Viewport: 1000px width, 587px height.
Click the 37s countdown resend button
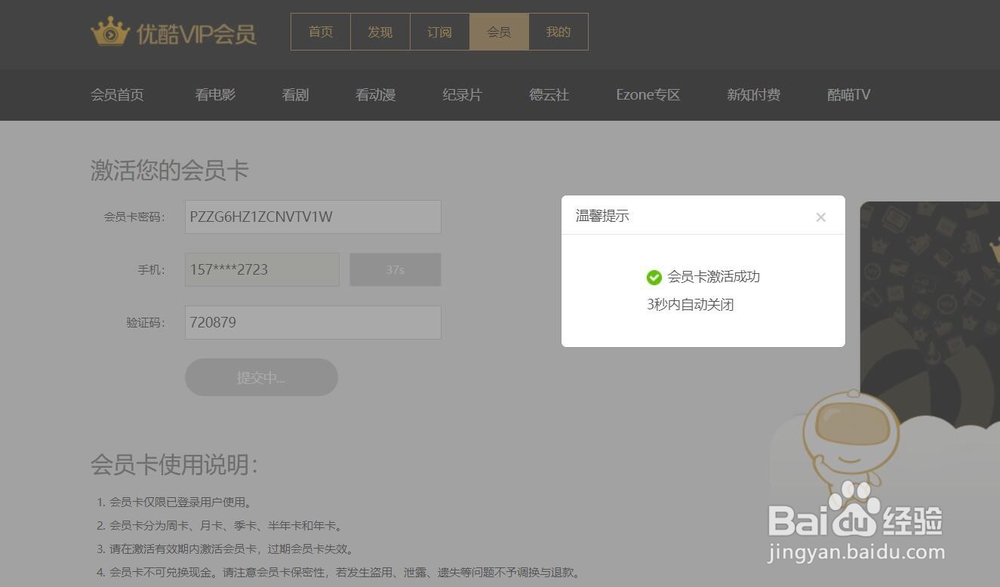click(x=395, y=269)
